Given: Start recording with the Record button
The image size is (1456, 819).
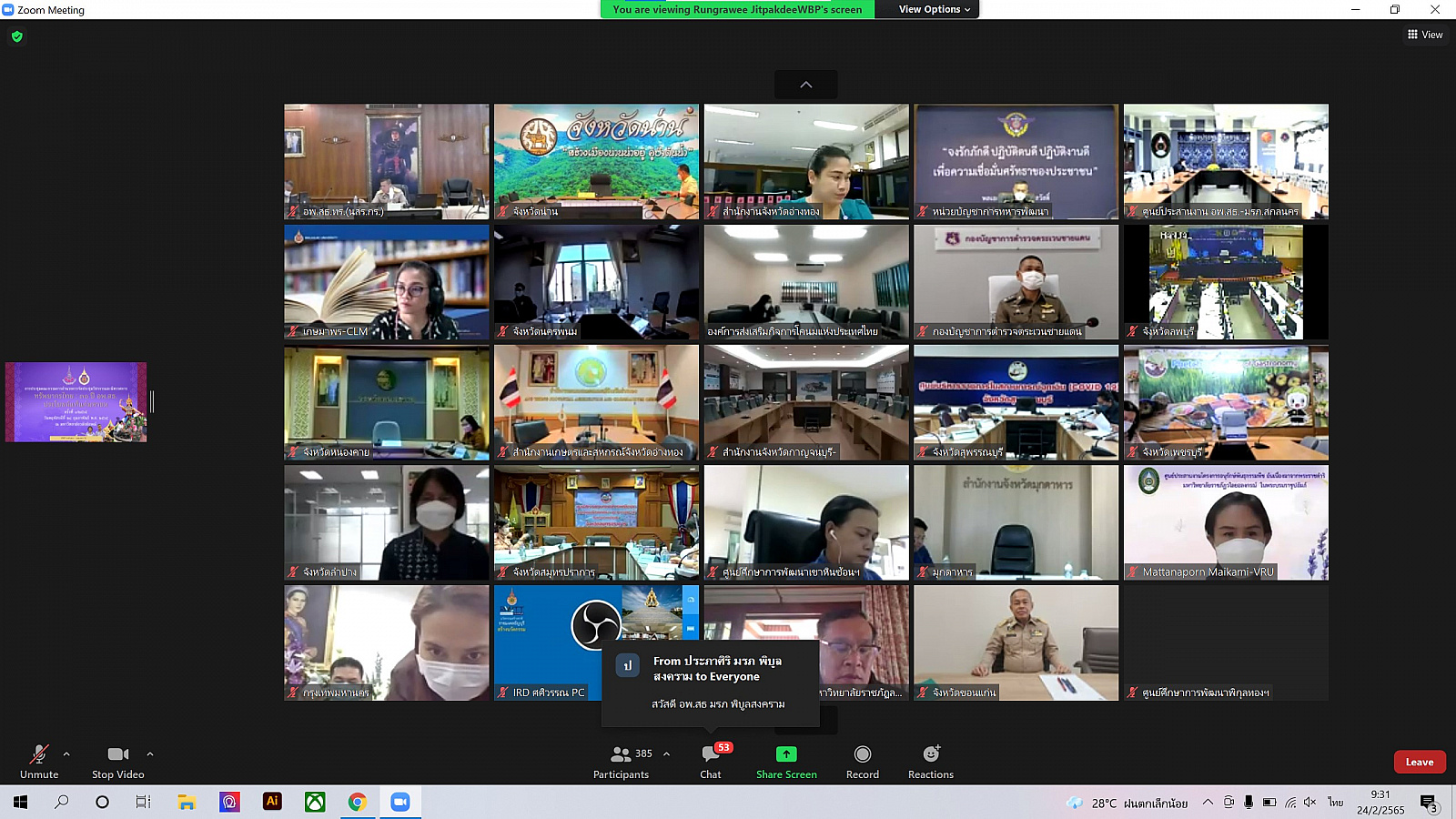Looking at the screenshot, I should coord(862,754).
